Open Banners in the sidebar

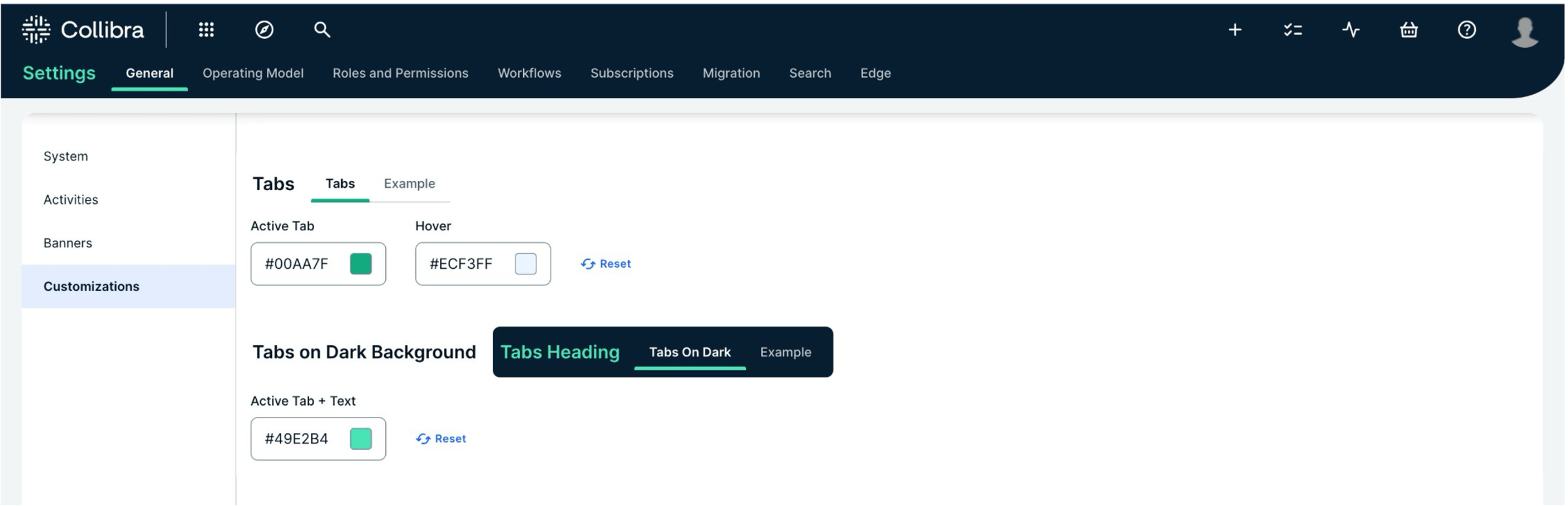point(128,243)
